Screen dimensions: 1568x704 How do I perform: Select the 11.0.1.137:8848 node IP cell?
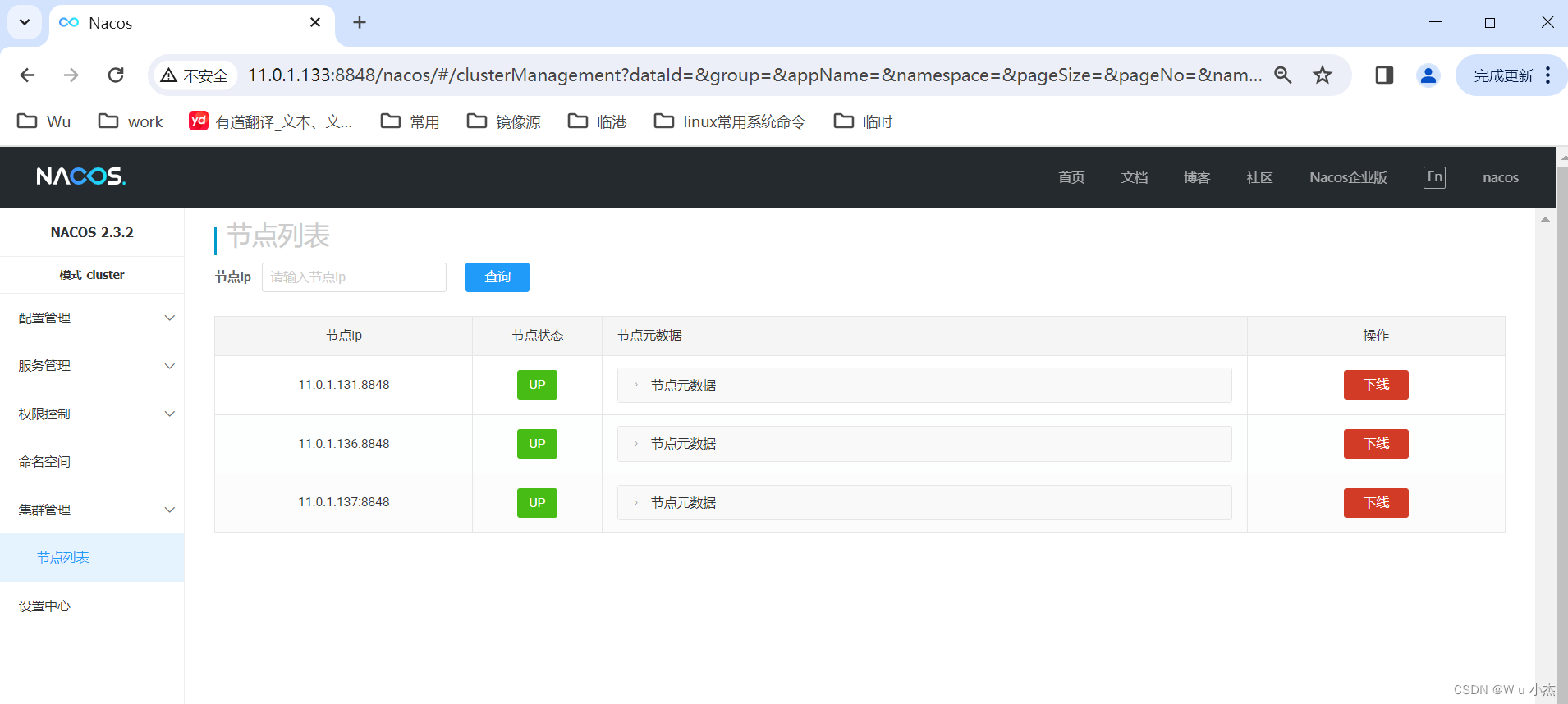(x=344, y=502)
